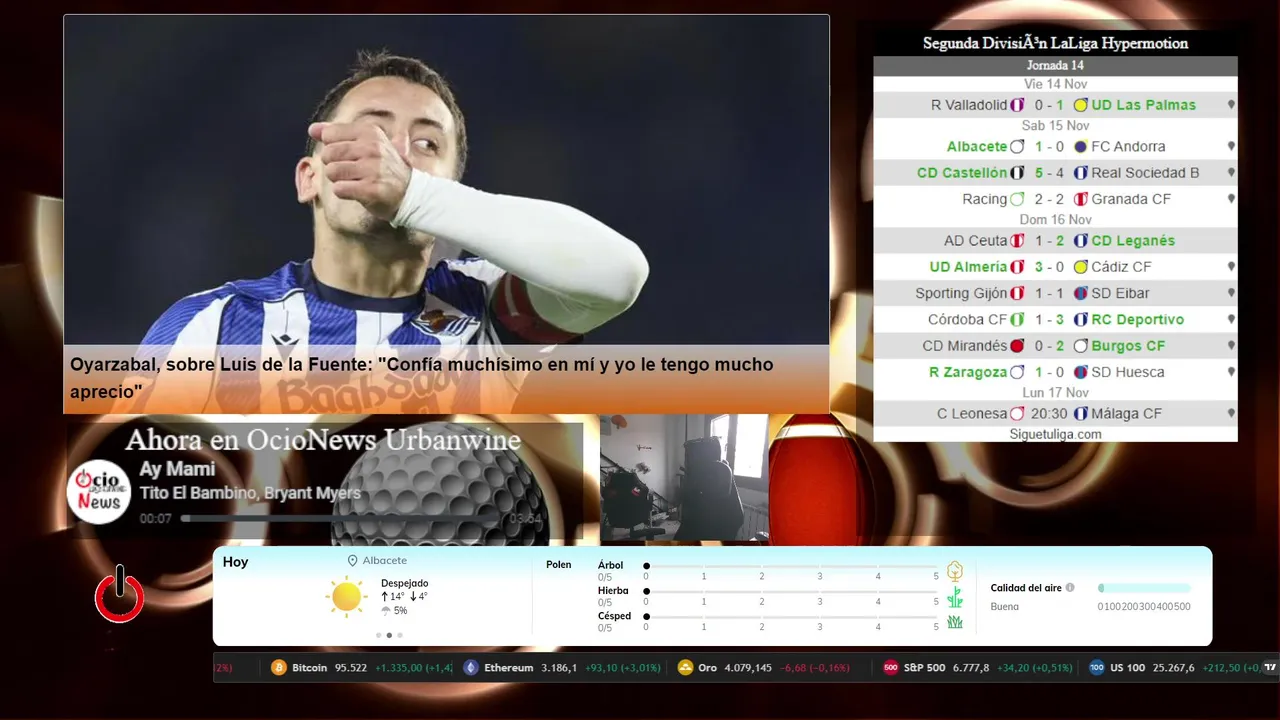Click the Segunda División LaLiga Hypermotion title
Screen dimensions: 1280x720
tap(1055, 44)
